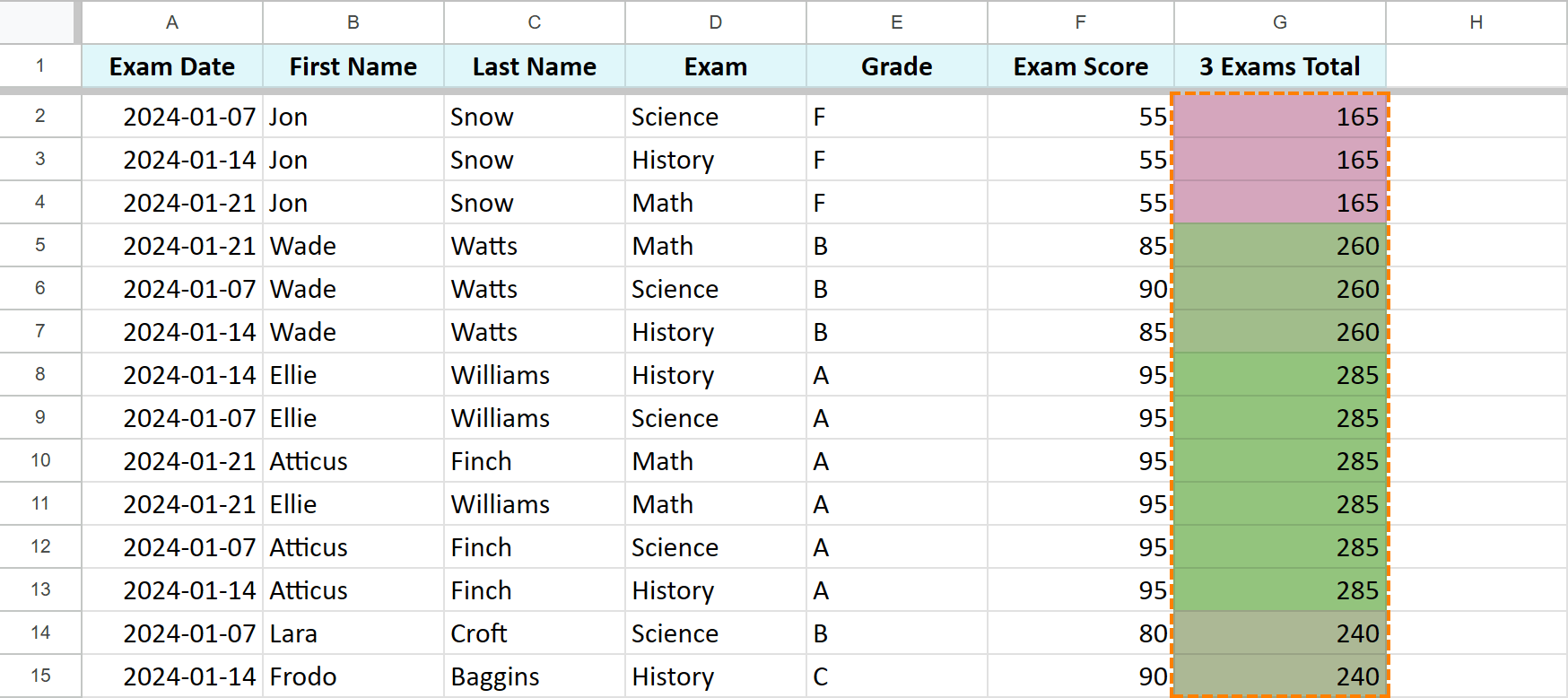This screenshot has width=1568, height=698.
Task: Click the 'Math' cell in row 10
Action: pos(715,460)
